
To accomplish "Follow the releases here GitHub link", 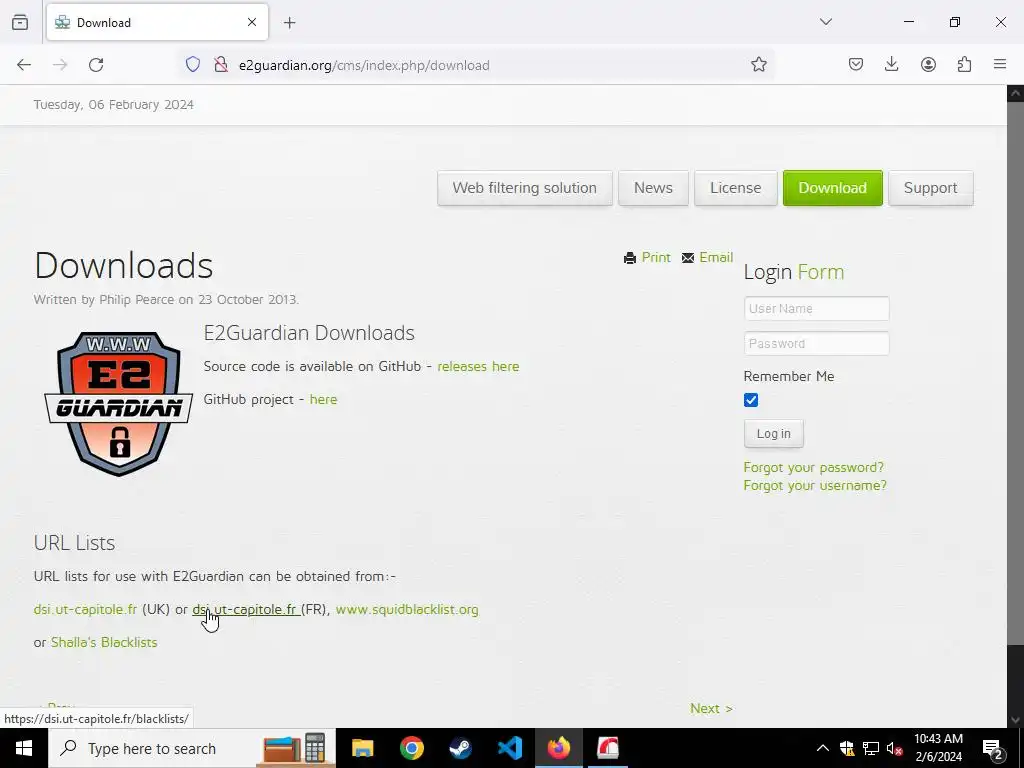I will 478,366.
